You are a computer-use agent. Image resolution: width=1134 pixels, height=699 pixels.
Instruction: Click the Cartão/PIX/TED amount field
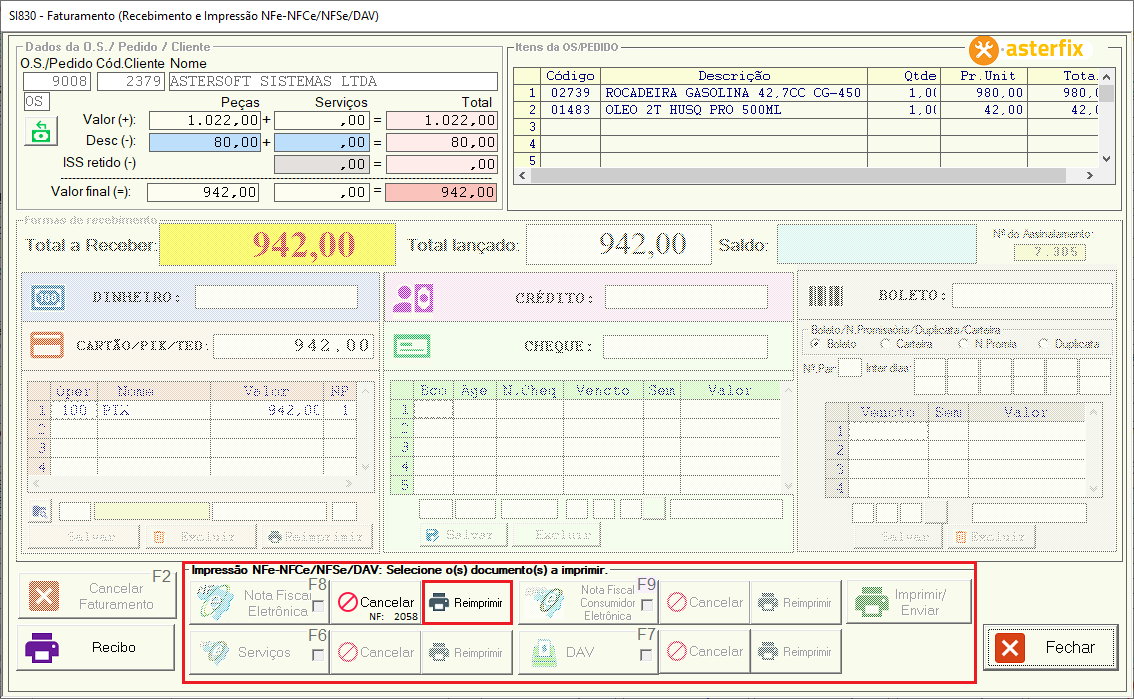point(293,346)
